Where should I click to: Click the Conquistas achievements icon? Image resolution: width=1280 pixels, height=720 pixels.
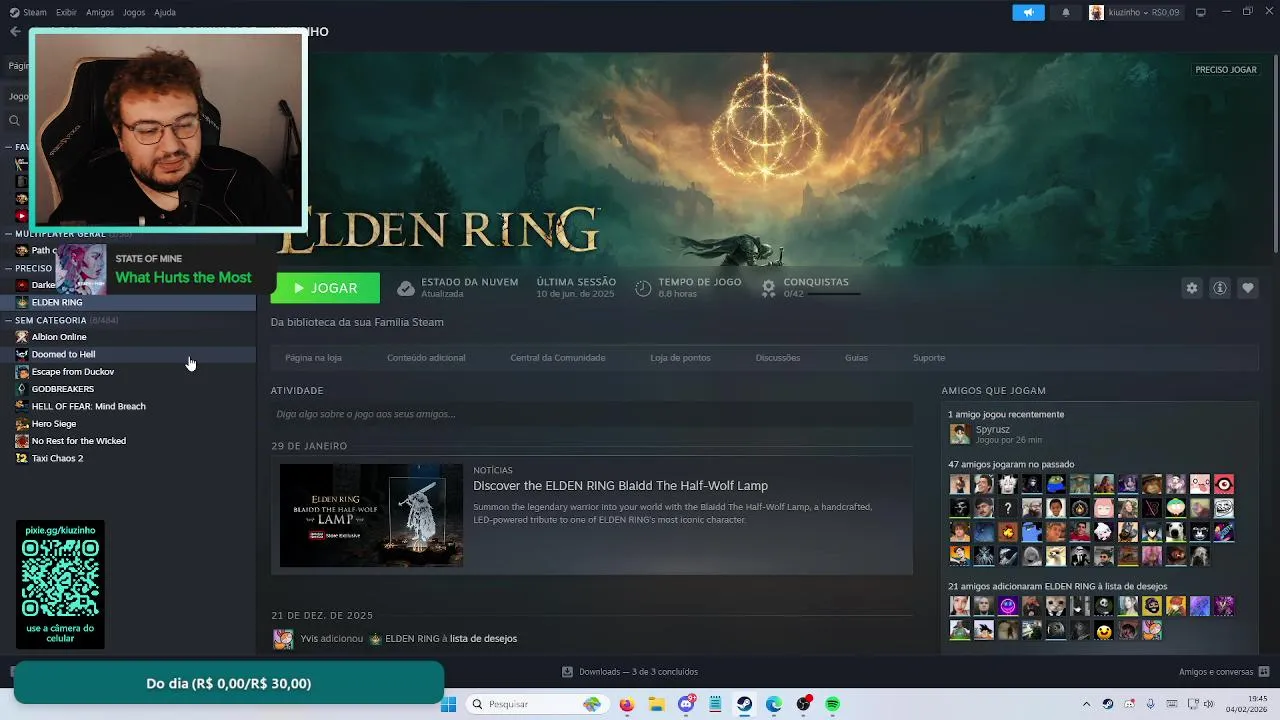click(768, 288)
